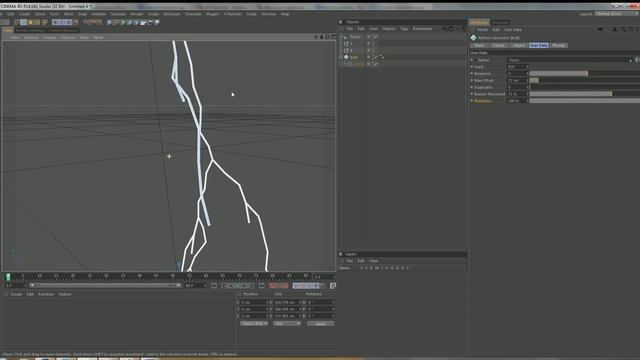The width and height of the screenshot is (640, 360).
Task: Toggle the Thickness keyframe dot
Action: 472,101
